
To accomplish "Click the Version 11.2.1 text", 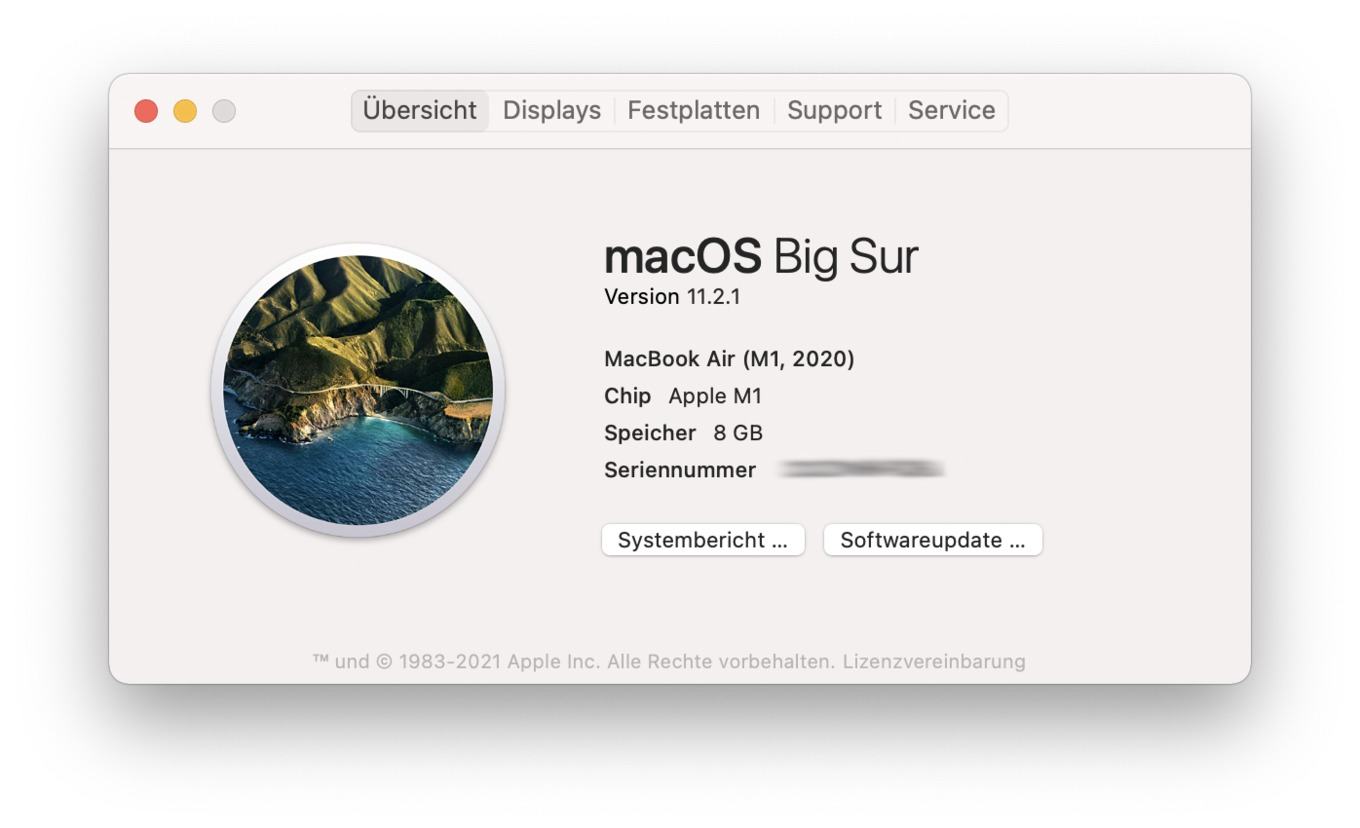I will click(672, 297).
